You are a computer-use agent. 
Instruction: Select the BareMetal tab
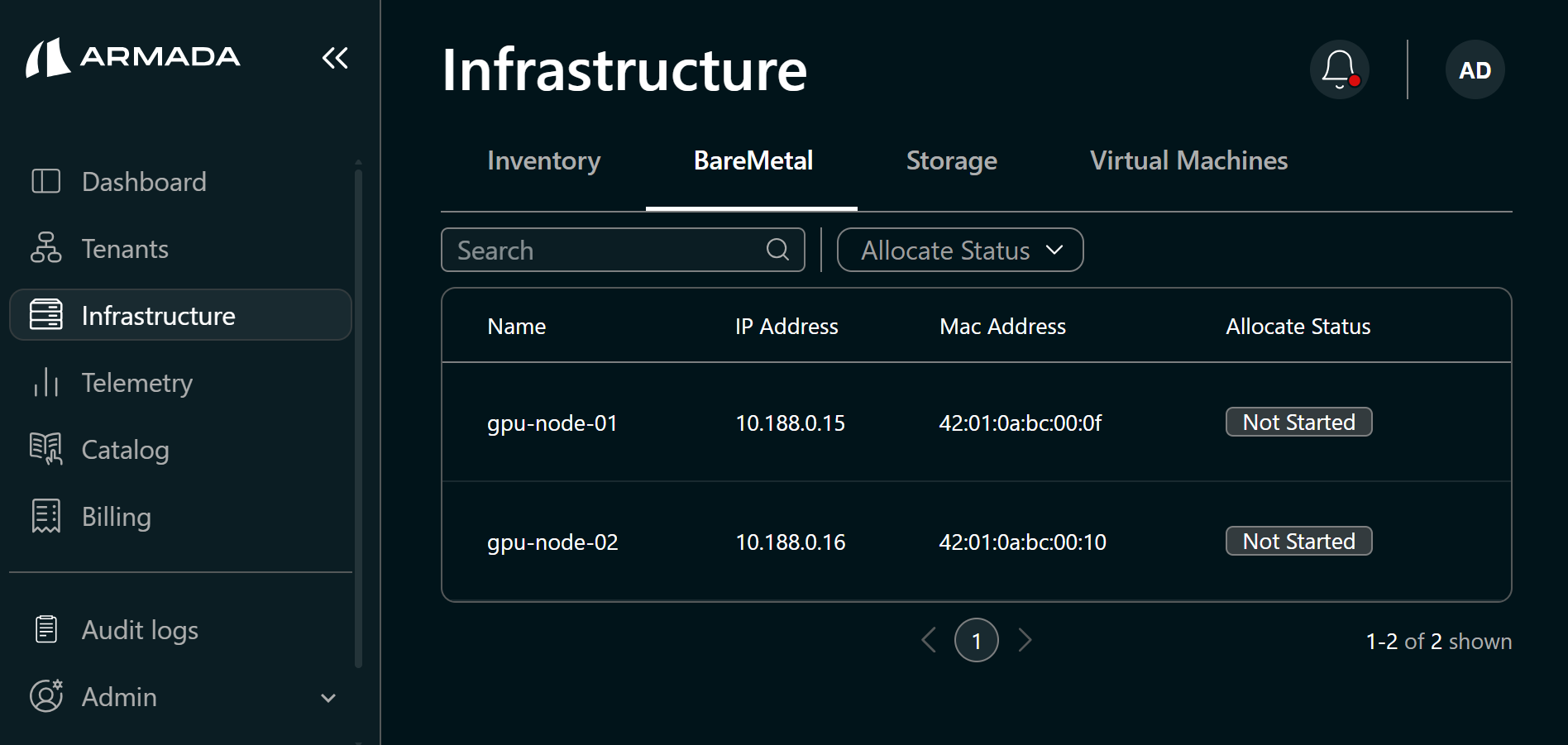[753, 160]
